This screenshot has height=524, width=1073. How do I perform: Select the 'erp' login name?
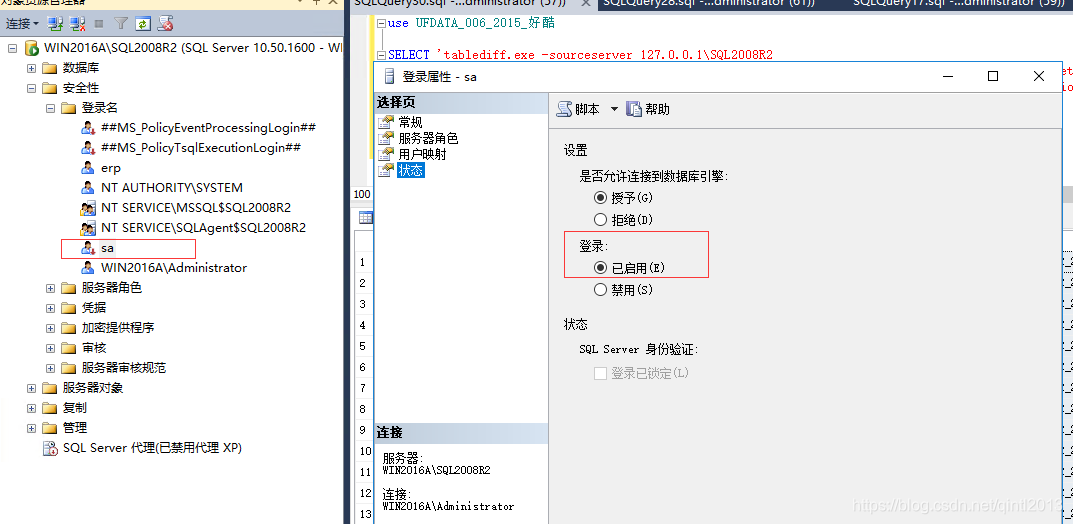111,168
